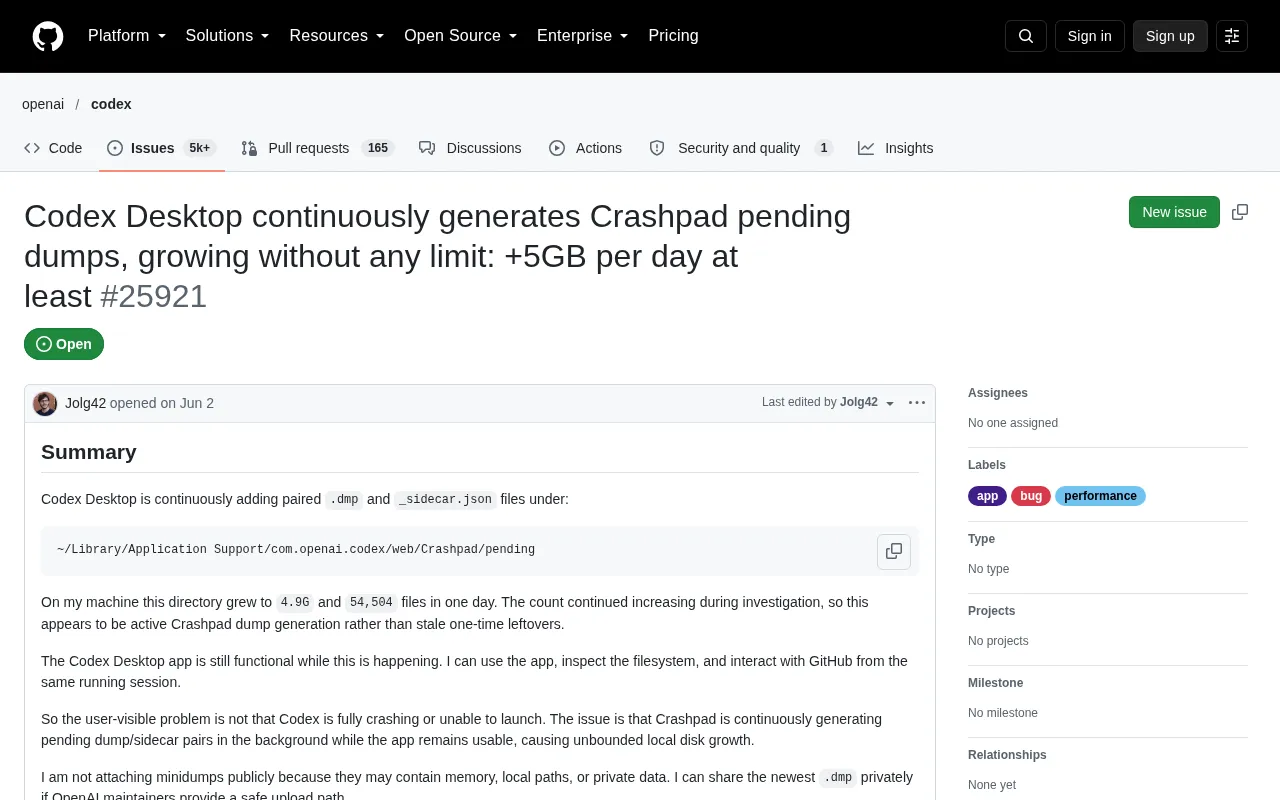Expand the Resources menu
The image size is (1280, 800).
click(x=337, y=36)
